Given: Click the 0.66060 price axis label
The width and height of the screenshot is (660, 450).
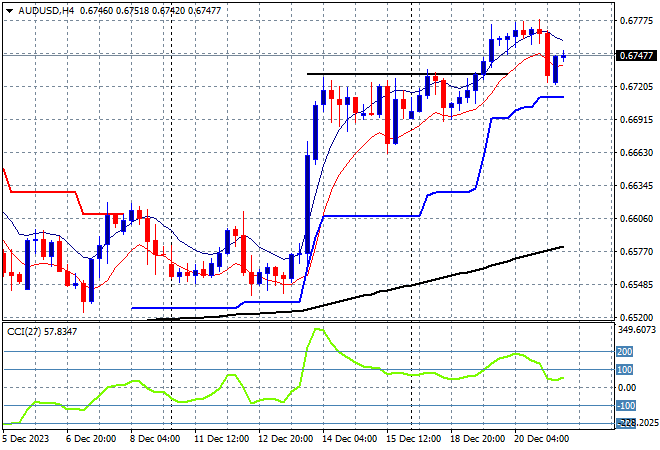Looking at the screenshot, I should pyautogui.click(x=636, y=218).
